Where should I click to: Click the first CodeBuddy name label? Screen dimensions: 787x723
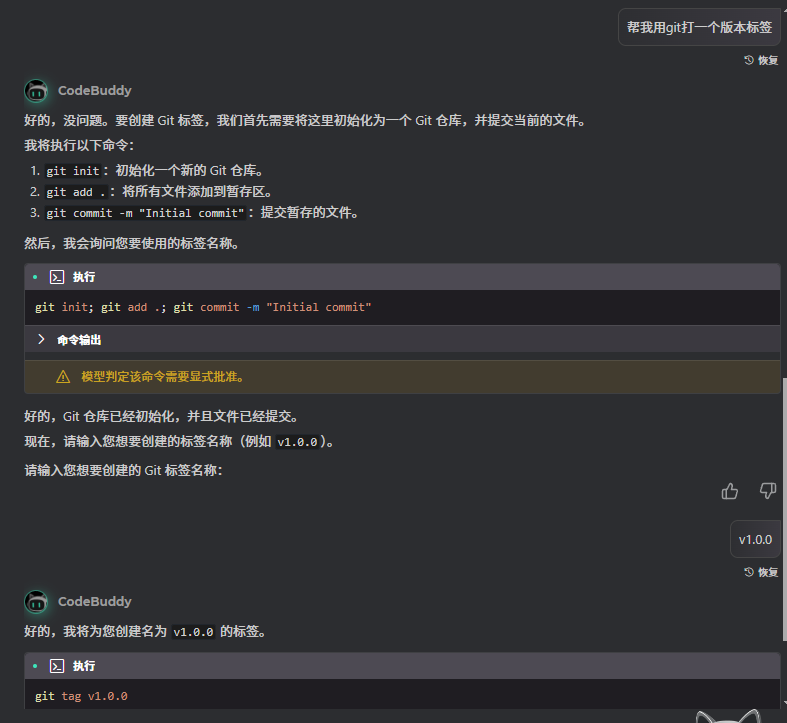pos(94,91)
